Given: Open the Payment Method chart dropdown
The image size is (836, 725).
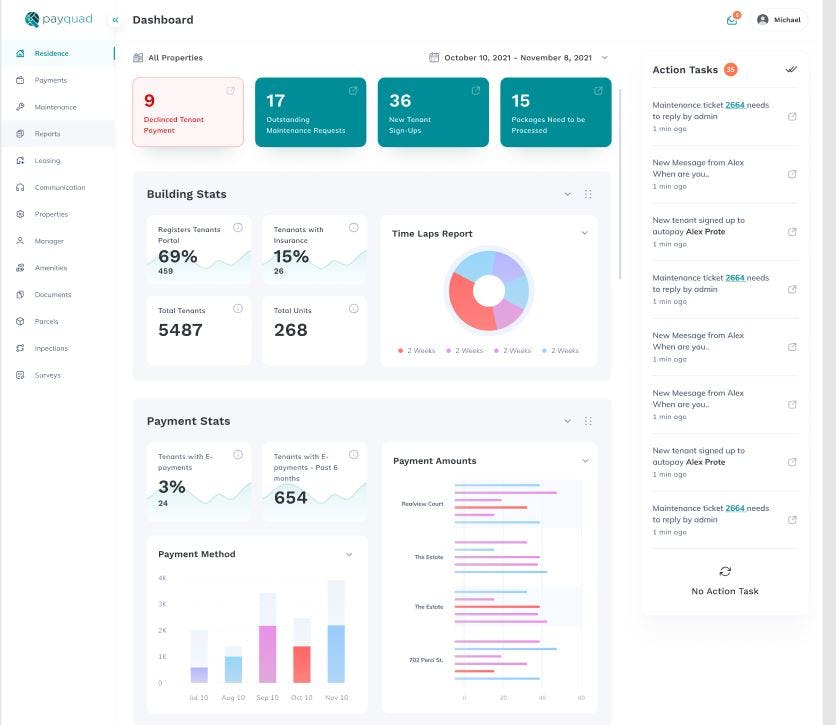Looking at the screenshot, I should click(349, 553).
